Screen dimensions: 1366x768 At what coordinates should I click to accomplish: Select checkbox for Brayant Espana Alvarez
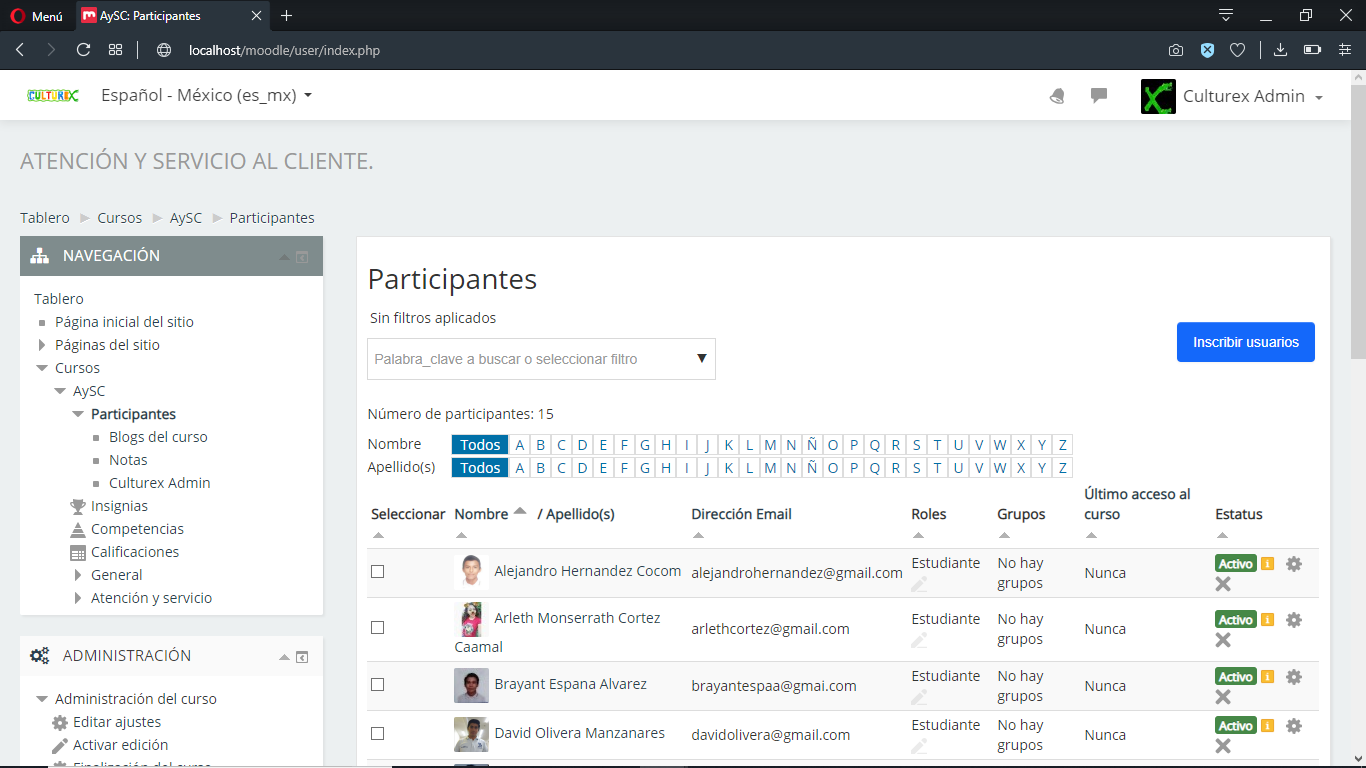pyautogui.click(x=378, y=685)
